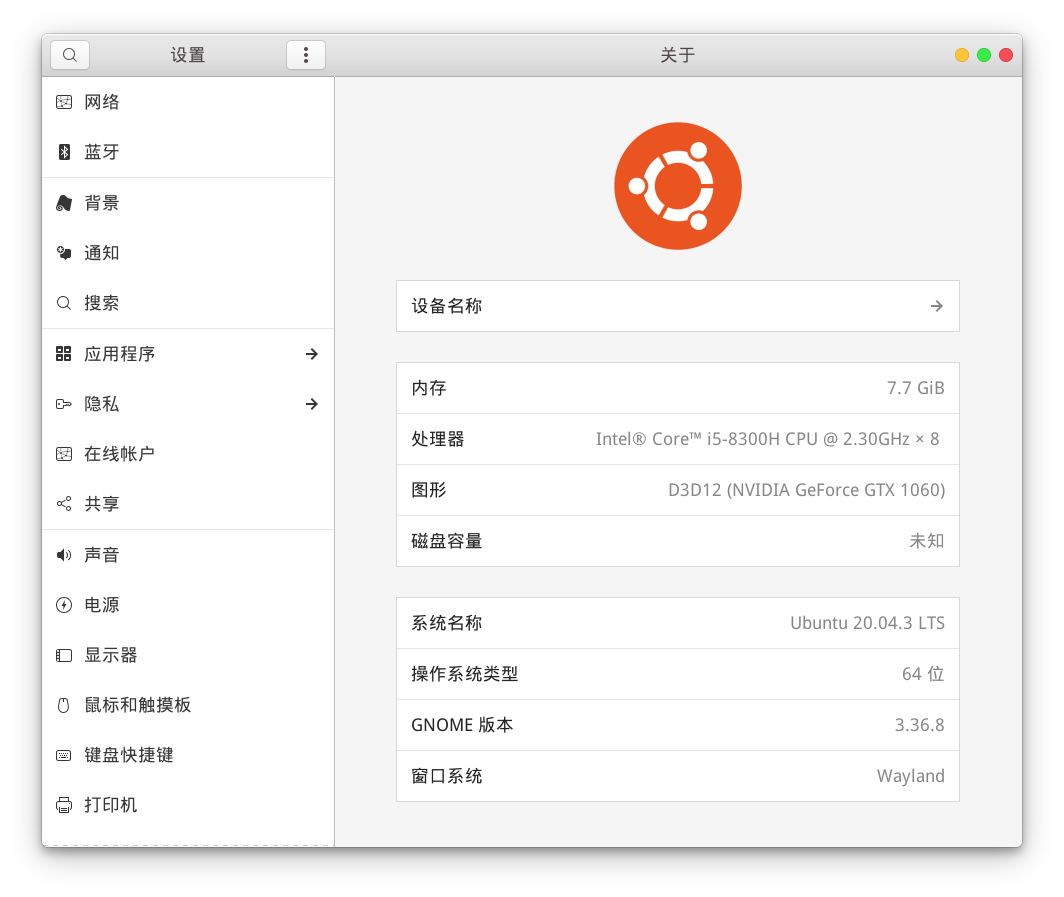The width and height of the screenshot is (1064, 897).
Task: Click the 处理器 label
Action: click(438, 439)
